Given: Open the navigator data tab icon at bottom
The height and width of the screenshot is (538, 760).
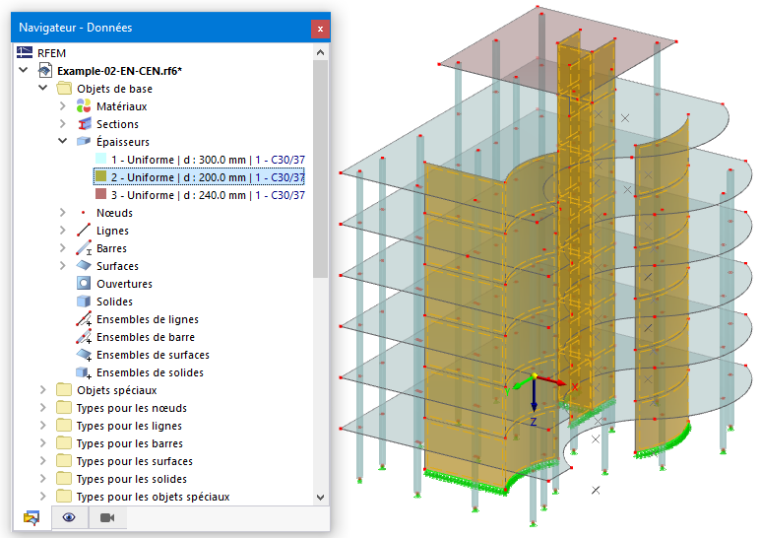Looking at the screenshot, I should click(32, 518).
